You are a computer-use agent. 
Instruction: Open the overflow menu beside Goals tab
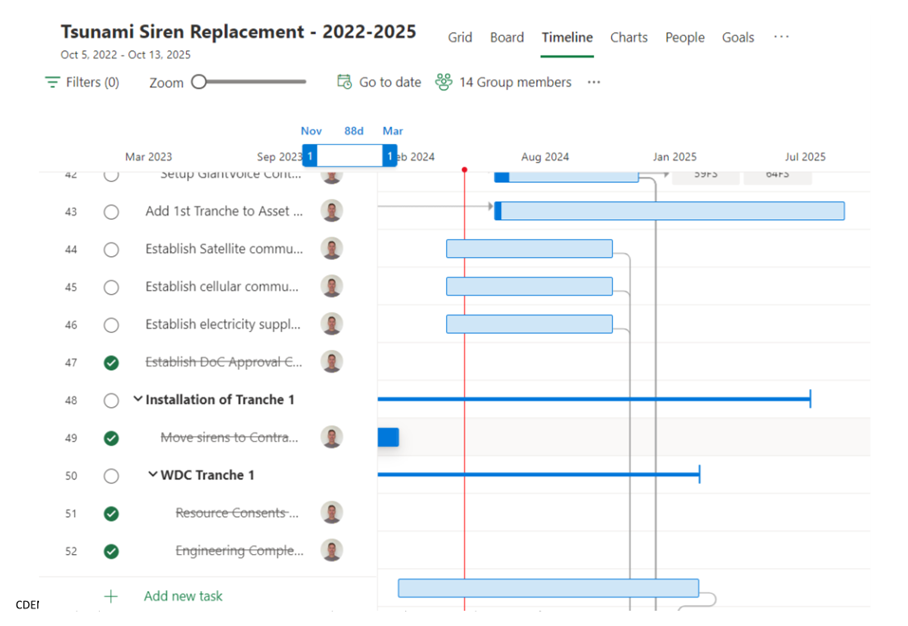coord(781,37)
